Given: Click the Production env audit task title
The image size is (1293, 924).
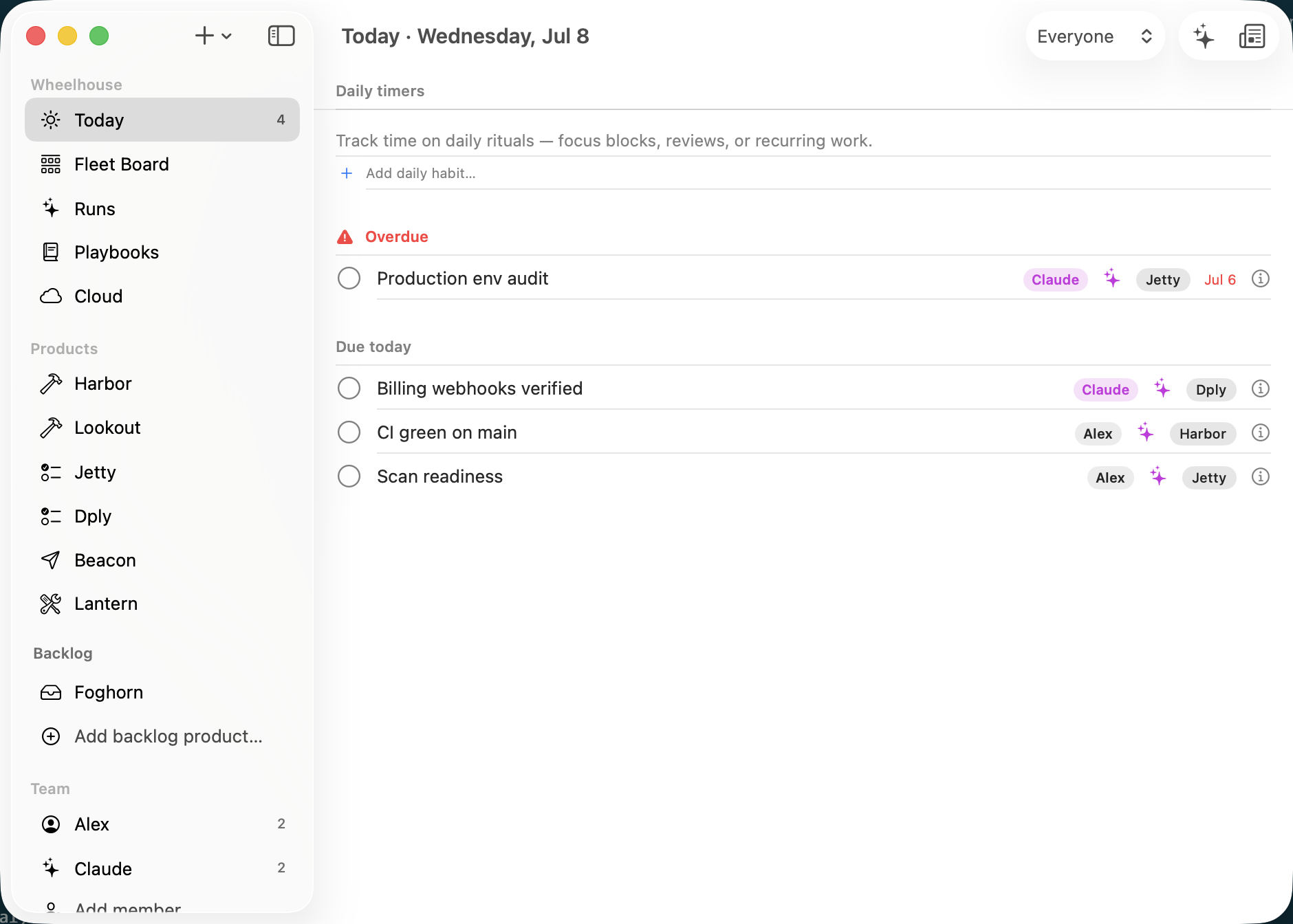Looking at the screenshot, I should pyautogui.click(x=462, y=278).
